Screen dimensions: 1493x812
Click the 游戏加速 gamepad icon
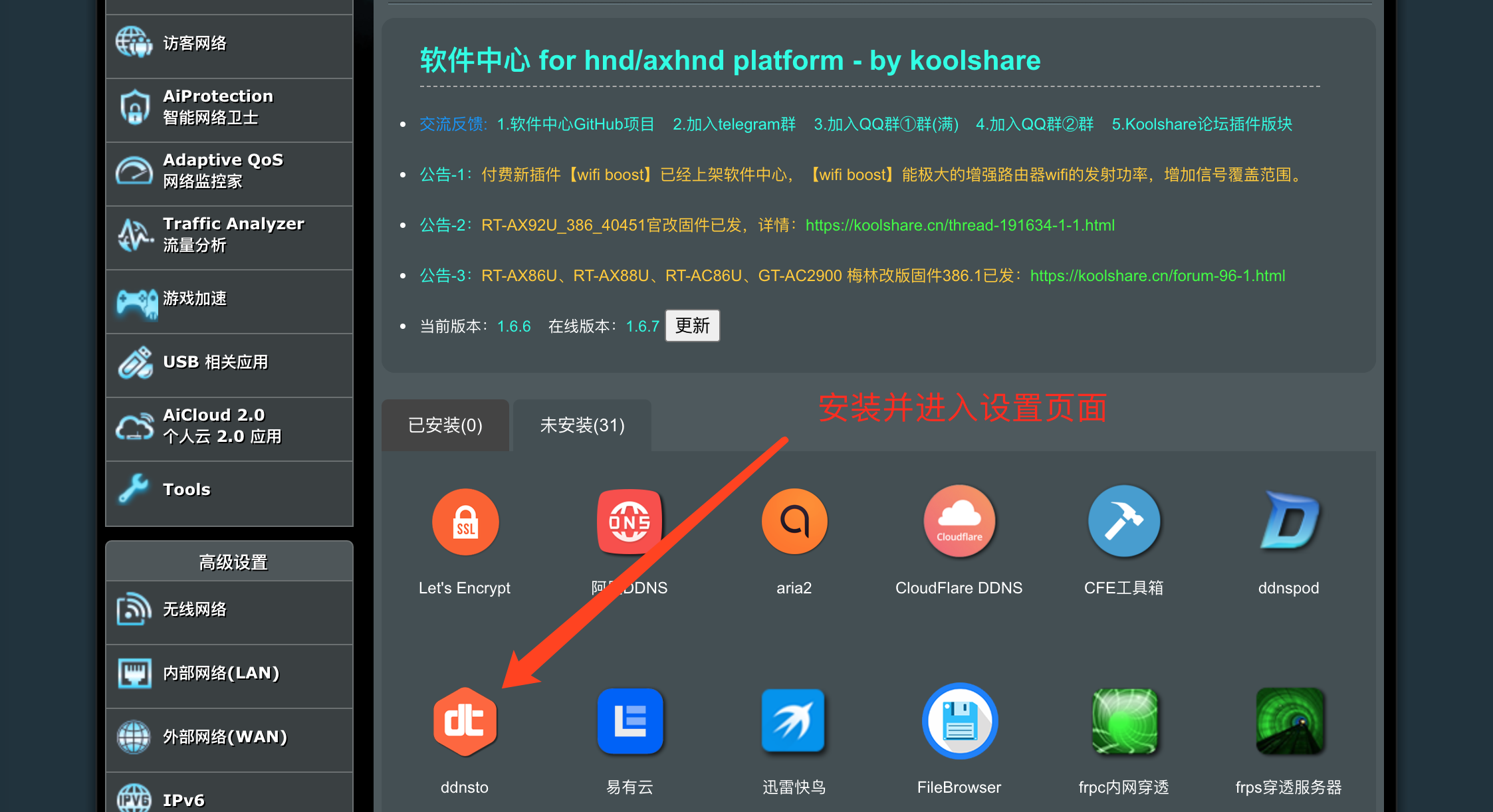[137, 303]
